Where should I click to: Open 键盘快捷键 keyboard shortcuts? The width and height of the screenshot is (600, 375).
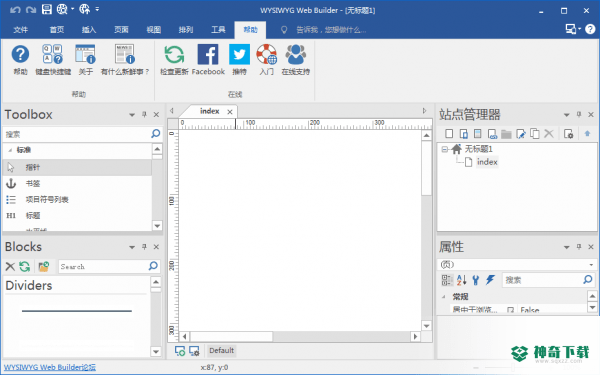(x=53, y=59)
